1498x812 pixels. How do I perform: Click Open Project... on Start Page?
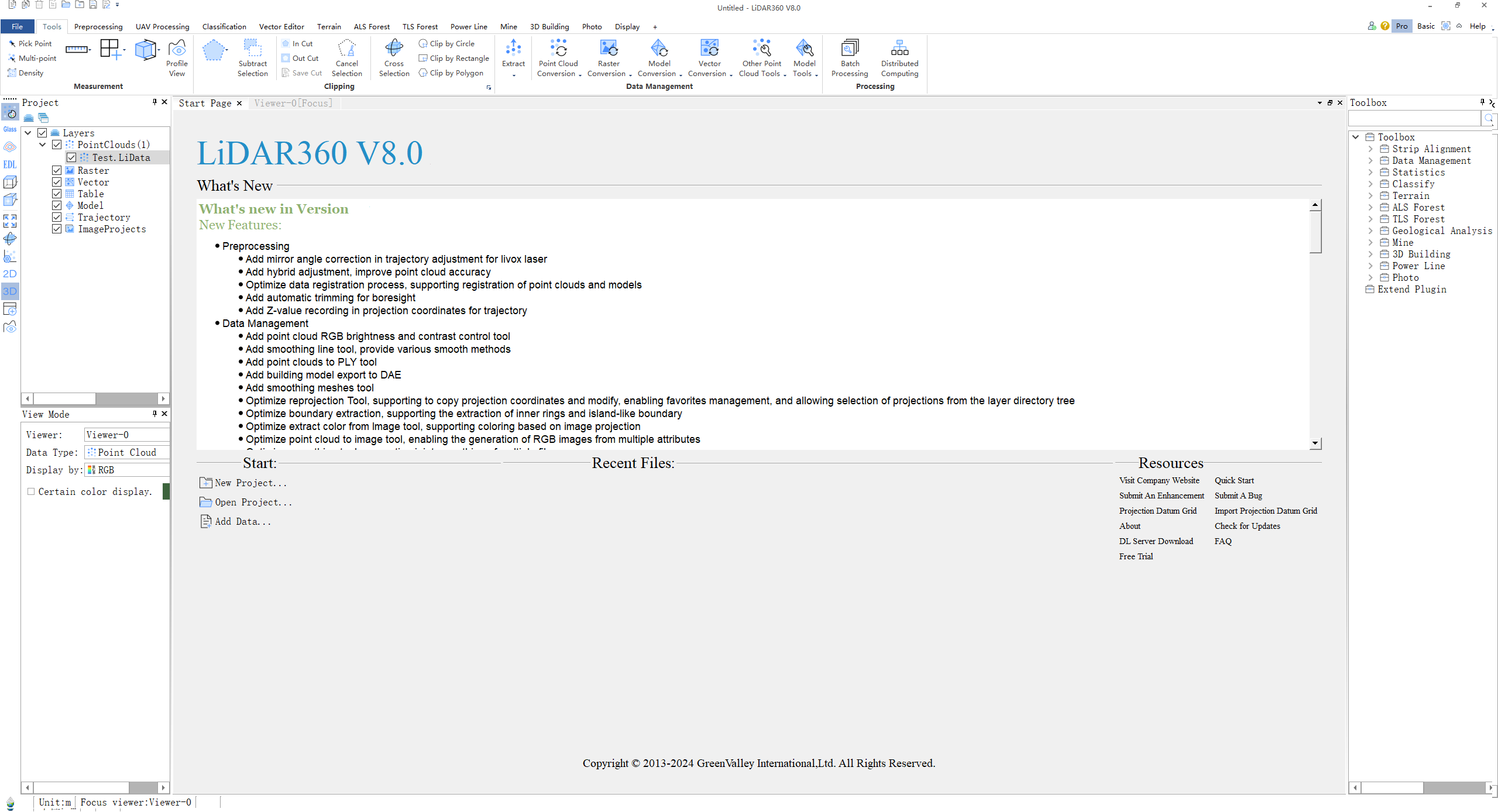tap(246, 502)
